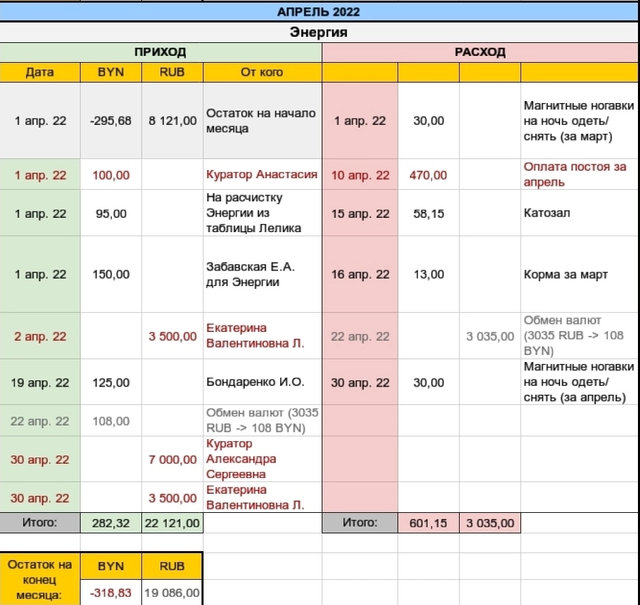Select the ПРИХОД section header
The width and height of the screenshot is (640, 605).
tap(160, 52)
